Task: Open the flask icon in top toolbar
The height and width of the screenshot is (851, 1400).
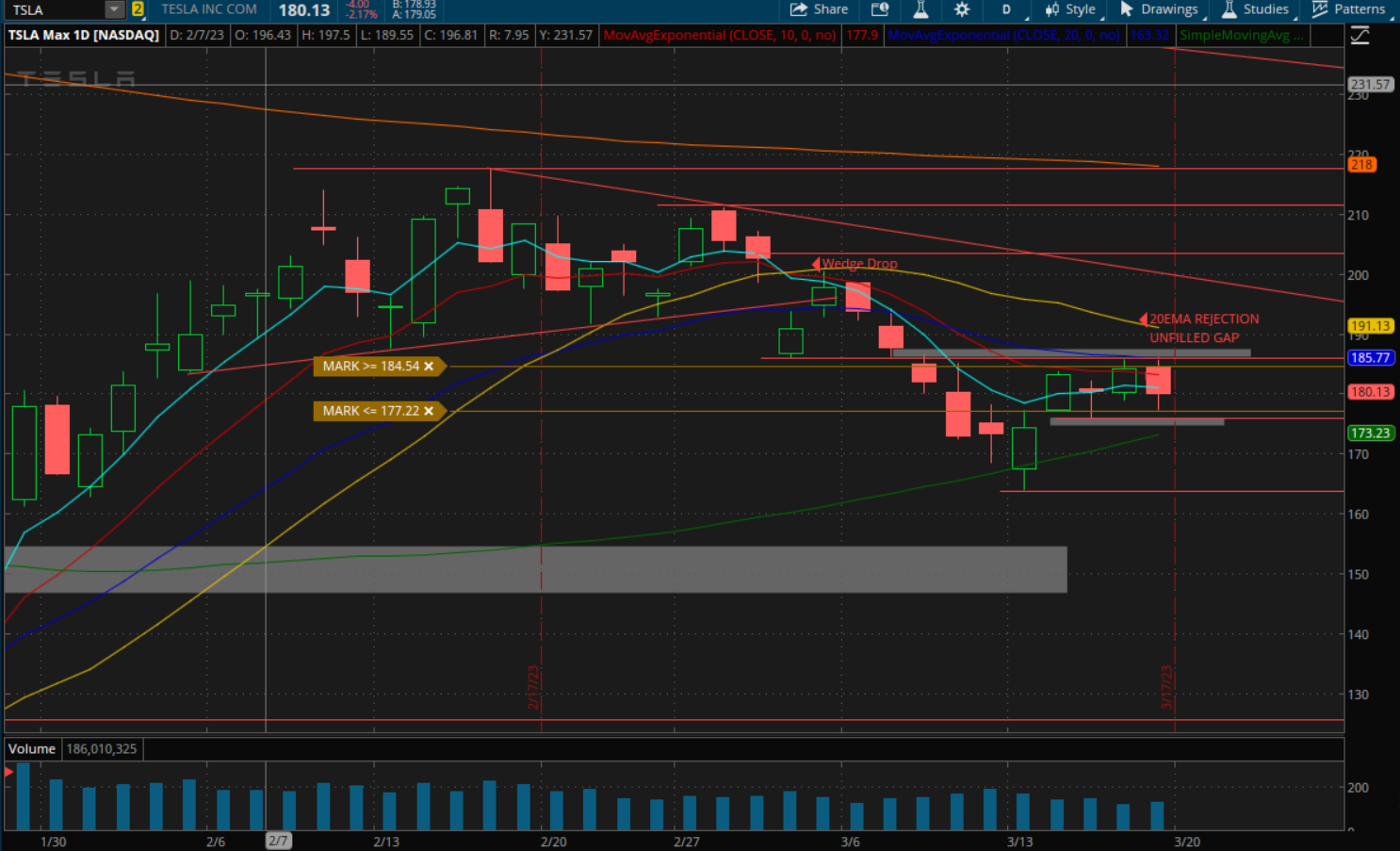Action: (920, 9)
